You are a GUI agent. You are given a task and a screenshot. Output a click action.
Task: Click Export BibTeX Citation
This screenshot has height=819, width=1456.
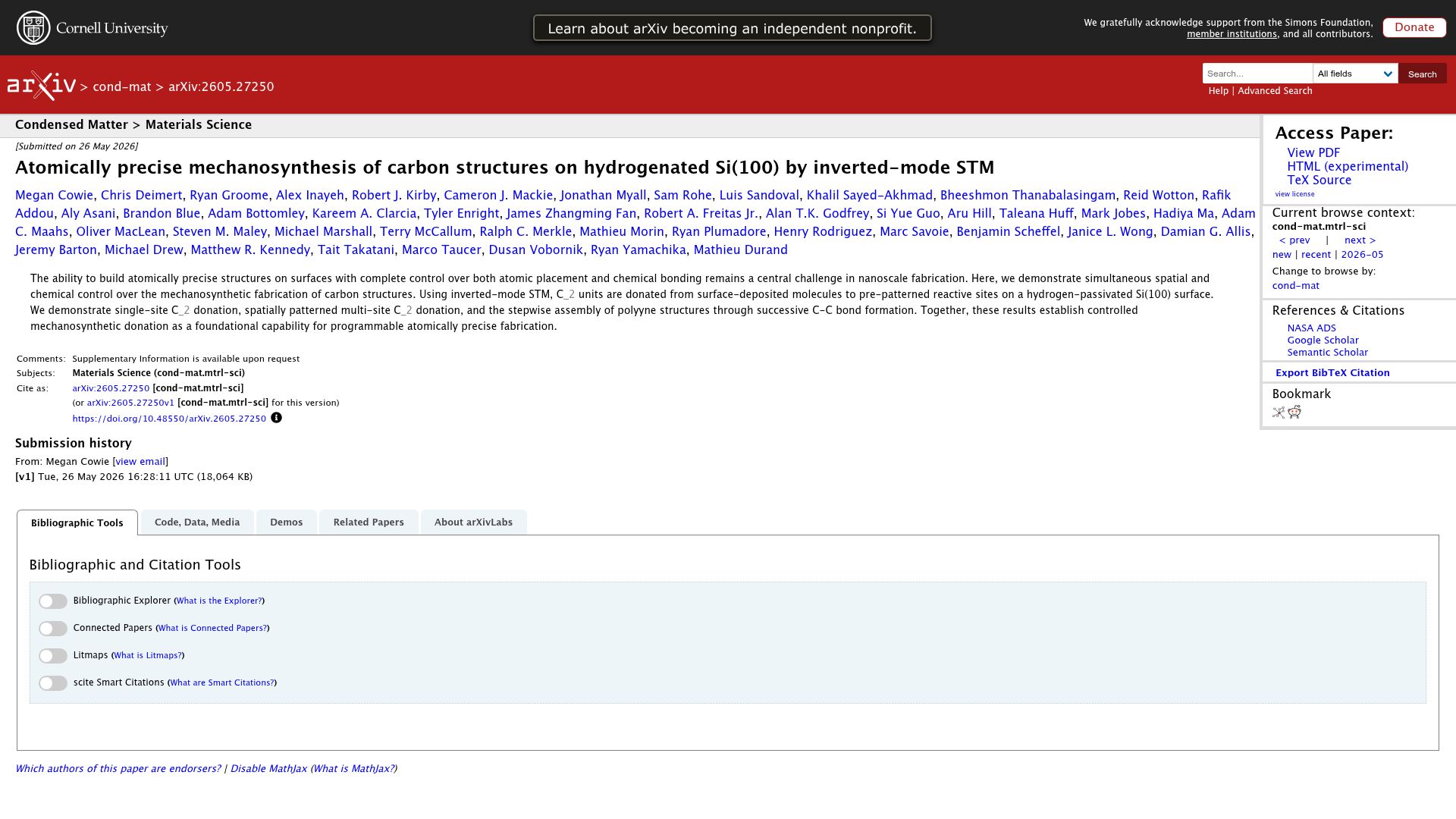pyautogui.click(x=1332, y=373)
